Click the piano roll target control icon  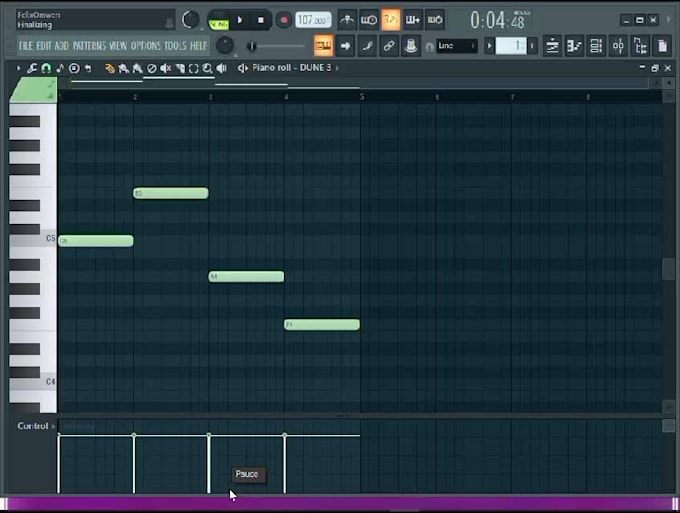coord(74,68)
